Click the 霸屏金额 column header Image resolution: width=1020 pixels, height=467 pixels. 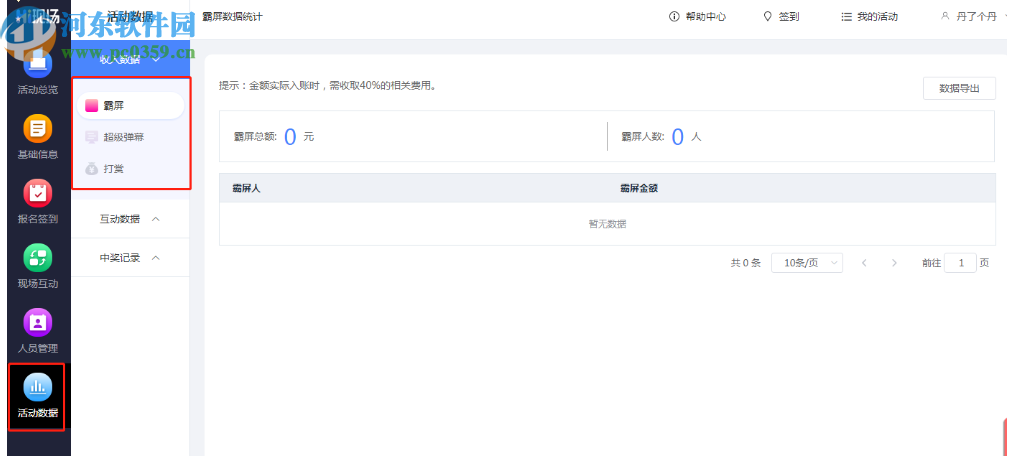pos(639,188)
